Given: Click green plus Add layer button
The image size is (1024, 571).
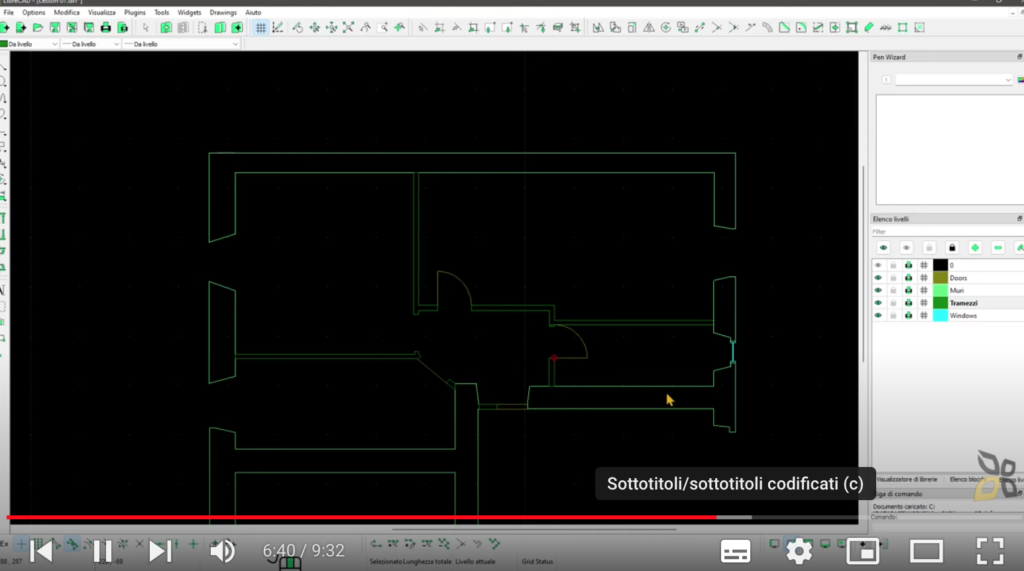Looking at the screenshot, I should [975, 248].
